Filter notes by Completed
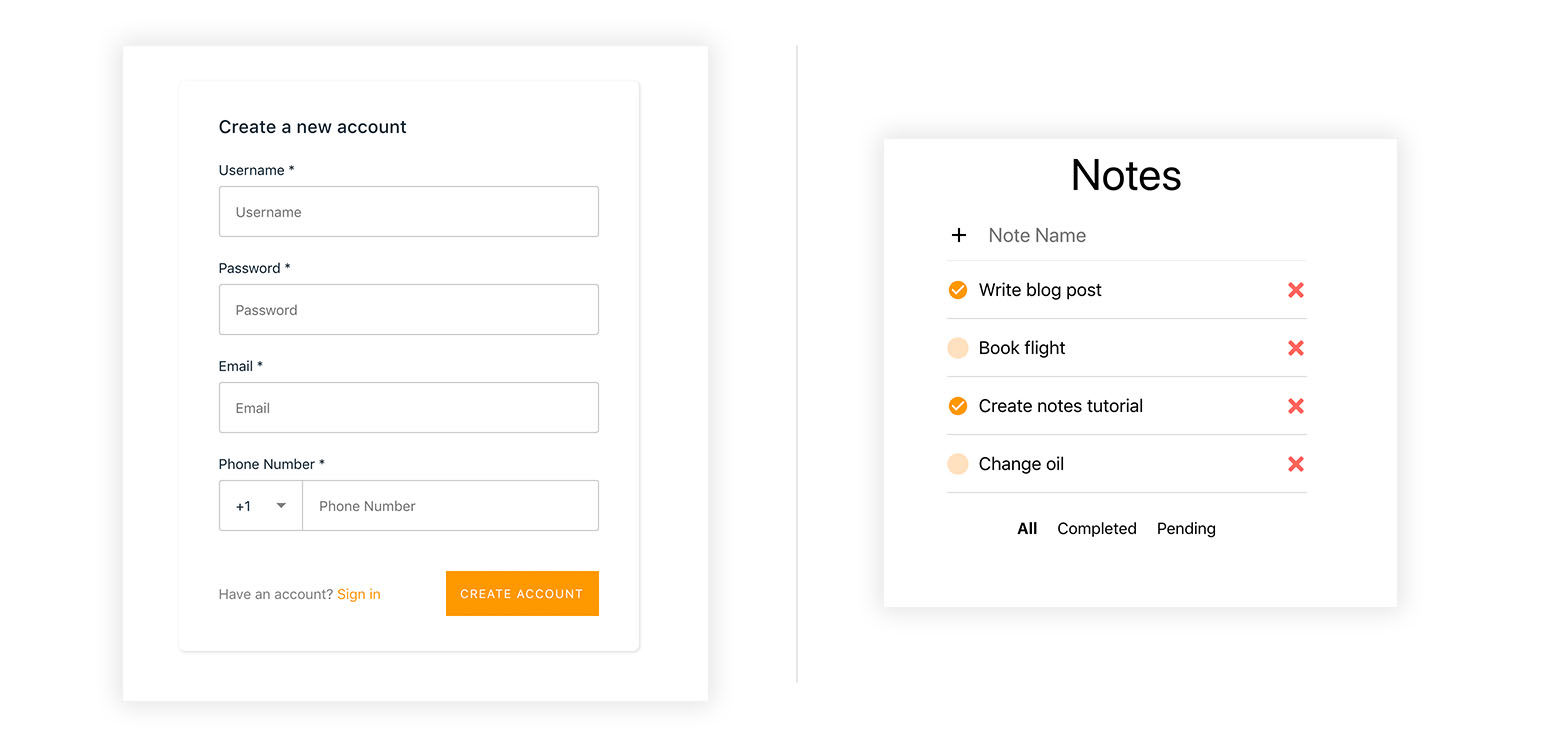Viewport: 1551px width, 746px height. [1097, 529]
